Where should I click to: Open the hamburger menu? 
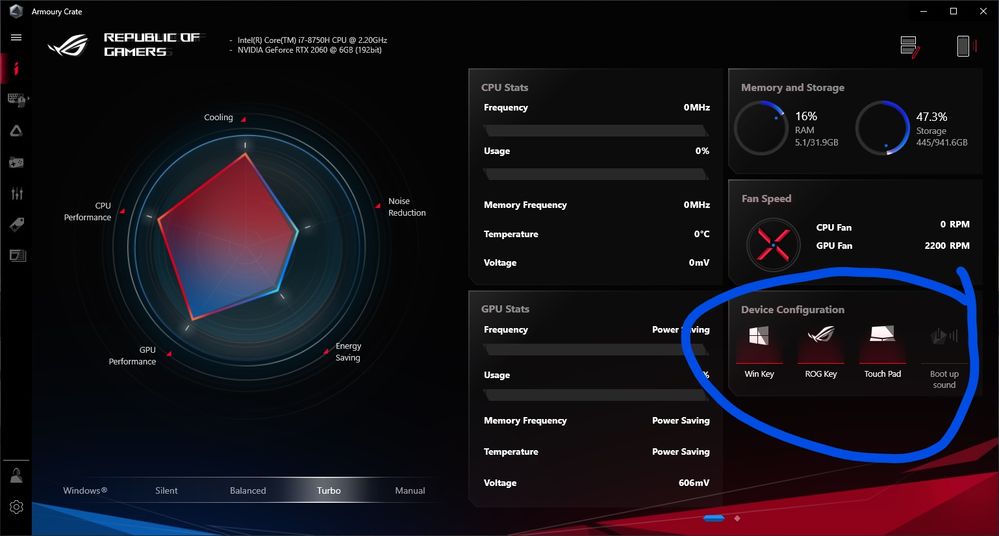point(16,37)
